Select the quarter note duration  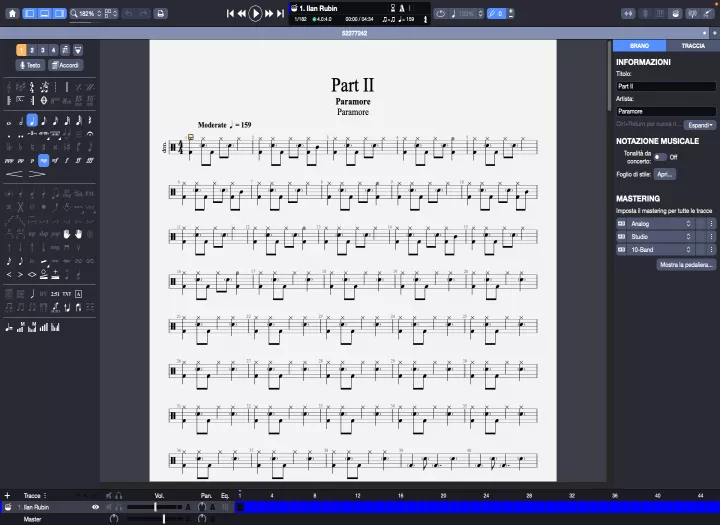click(32, 121)
